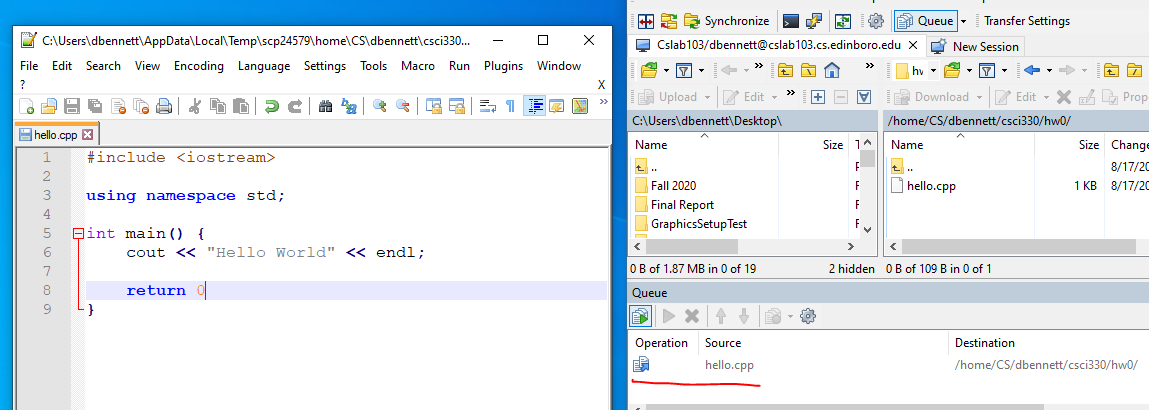Click invert selection icon
The width and height of the screenshot is (1149, 410).
864,97
